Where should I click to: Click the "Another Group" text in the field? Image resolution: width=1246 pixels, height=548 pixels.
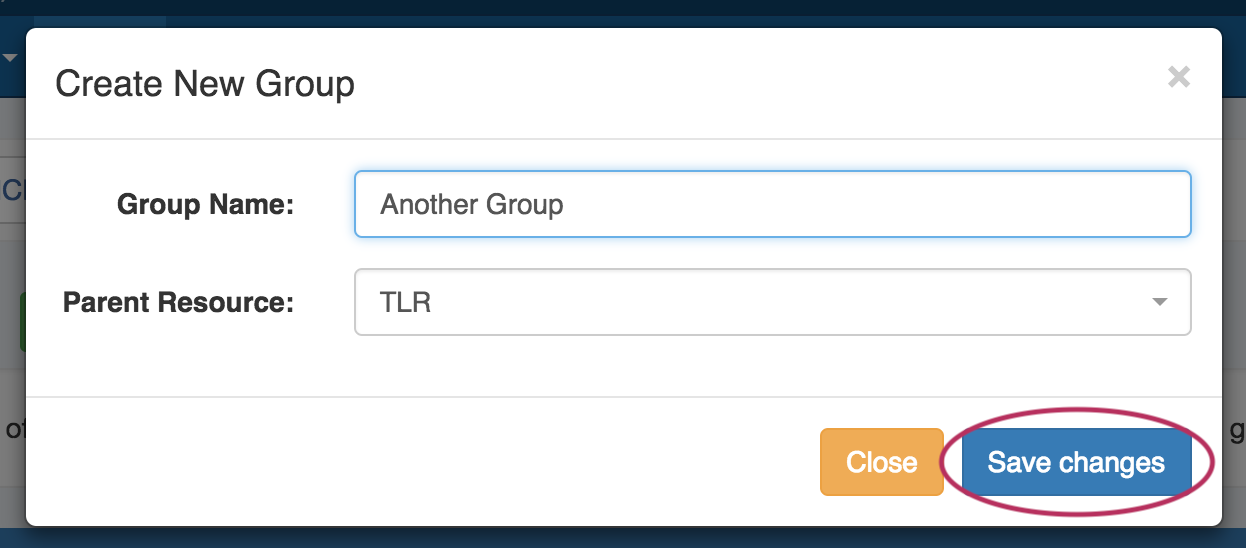point(472,205)
